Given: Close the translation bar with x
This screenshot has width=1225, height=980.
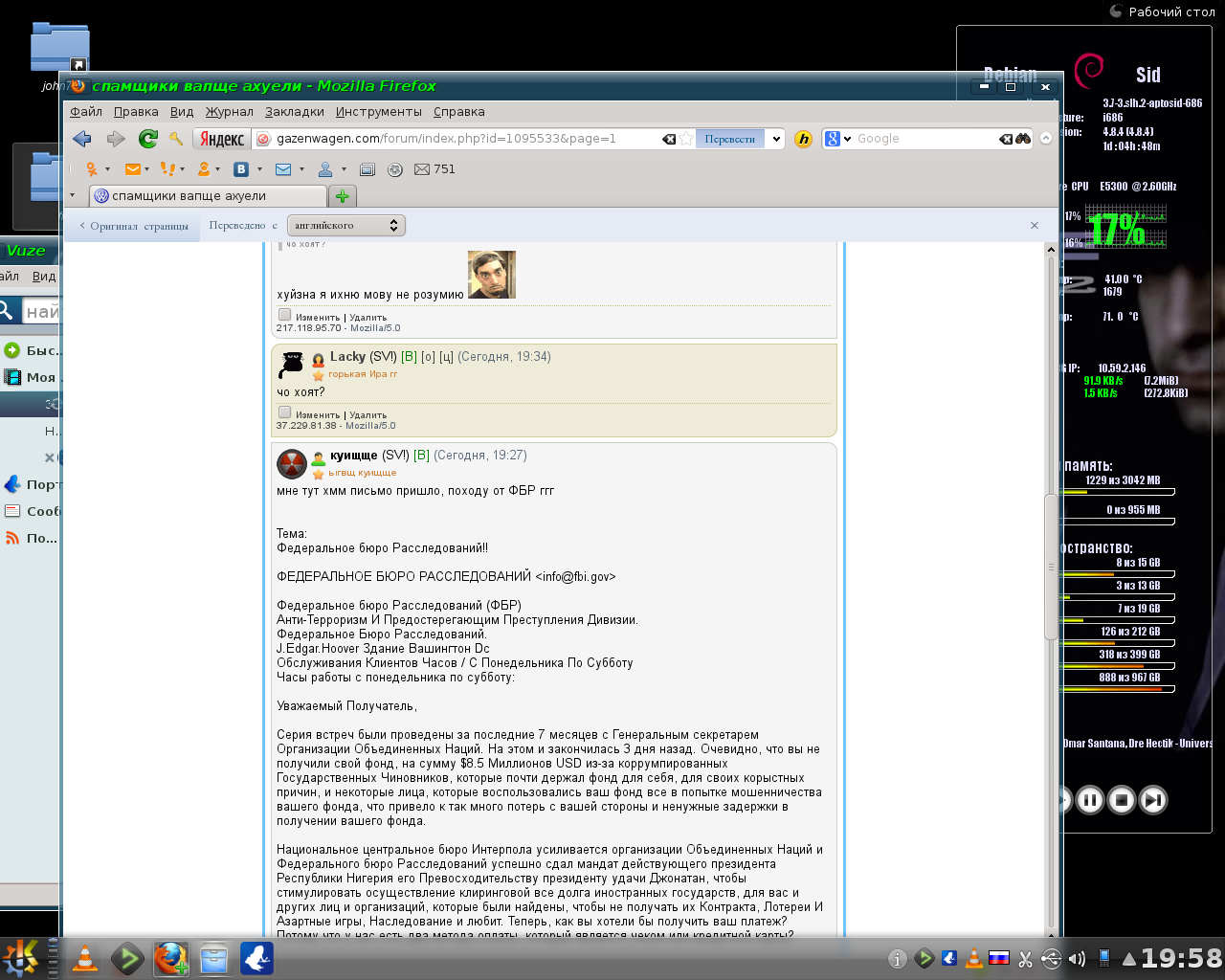Looking at the screenshot, I should (x=1035, y=226).
